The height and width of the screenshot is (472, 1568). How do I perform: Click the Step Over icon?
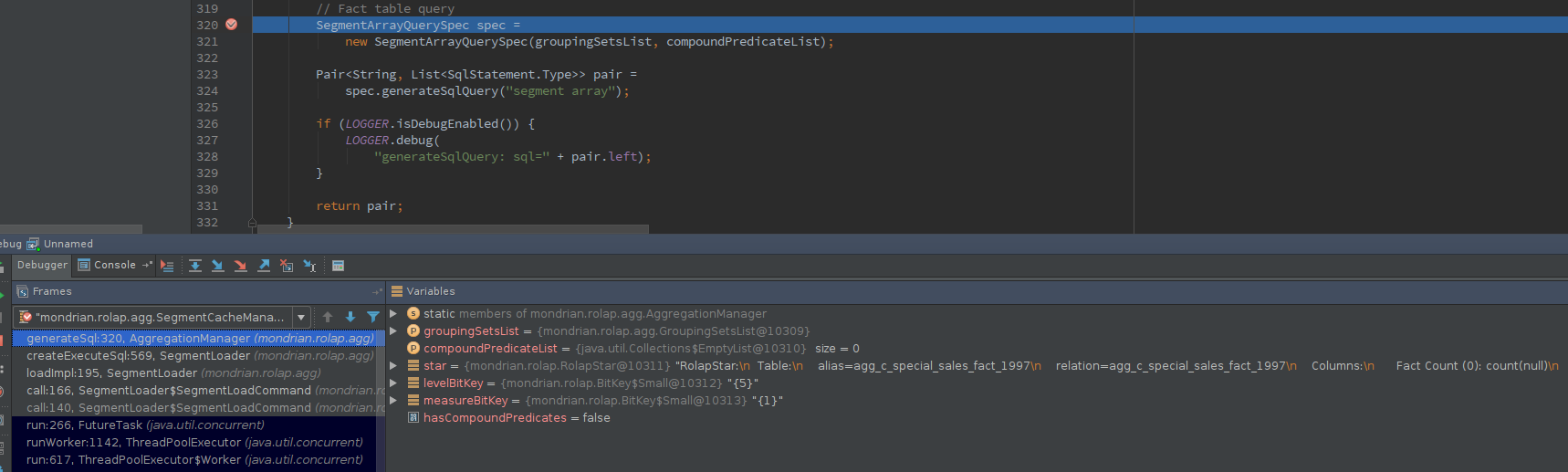click(195, 266)
